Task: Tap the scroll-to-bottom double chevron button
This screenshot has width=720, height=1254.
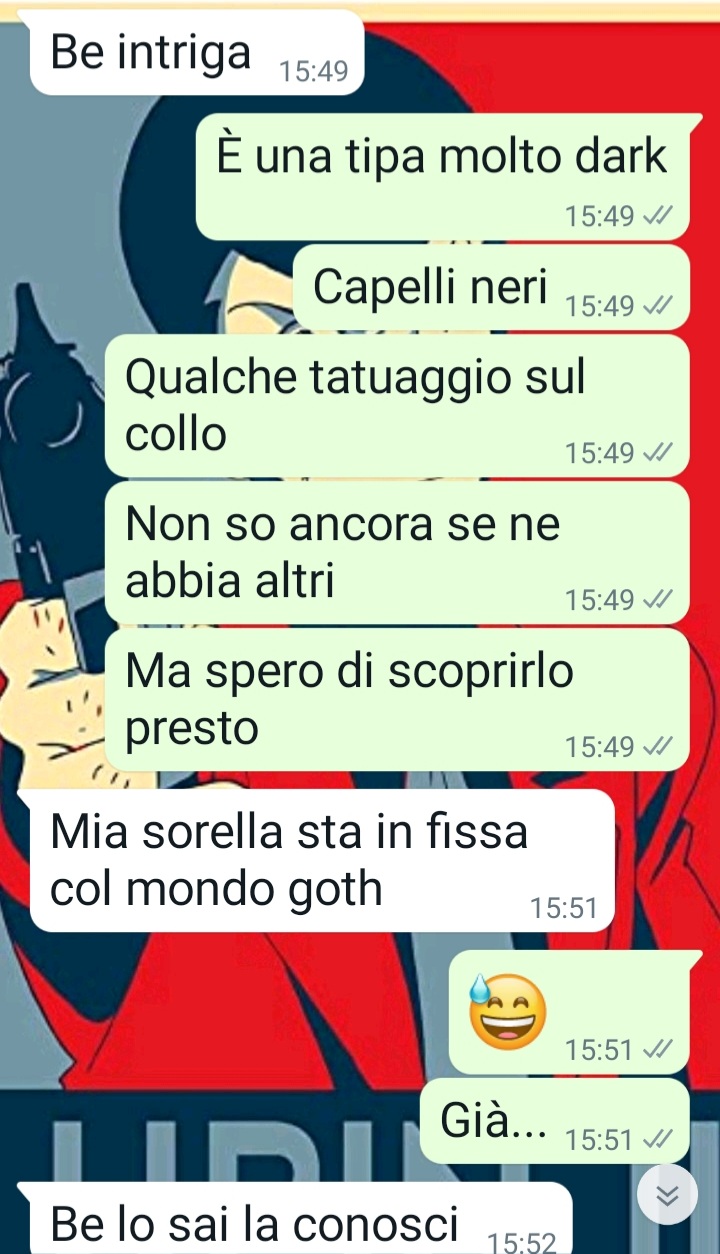Action: point(667,1194)
